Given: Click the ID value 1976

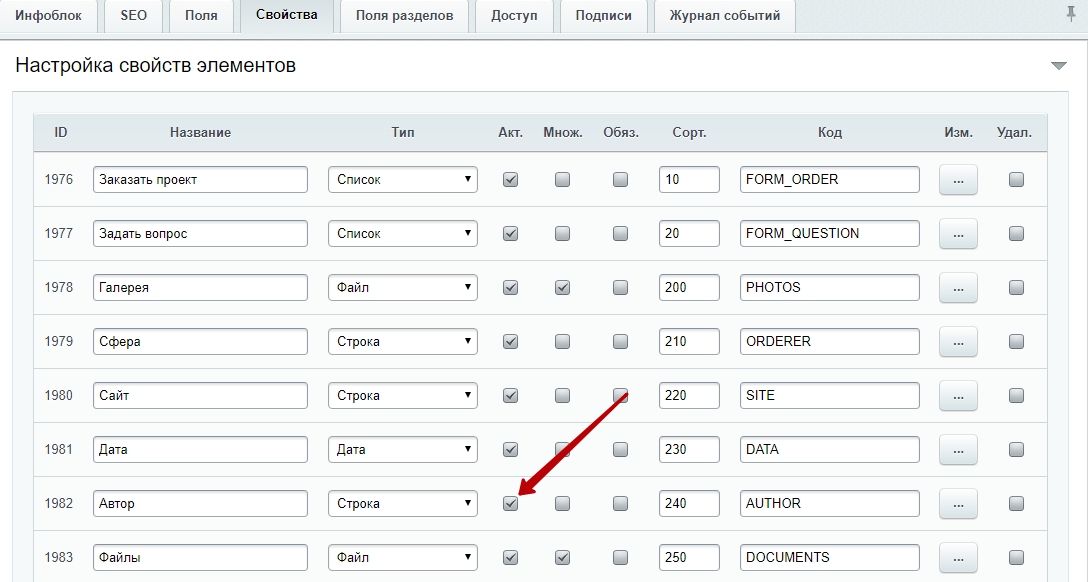Looking at the screenshot, I should click(59, 180).
